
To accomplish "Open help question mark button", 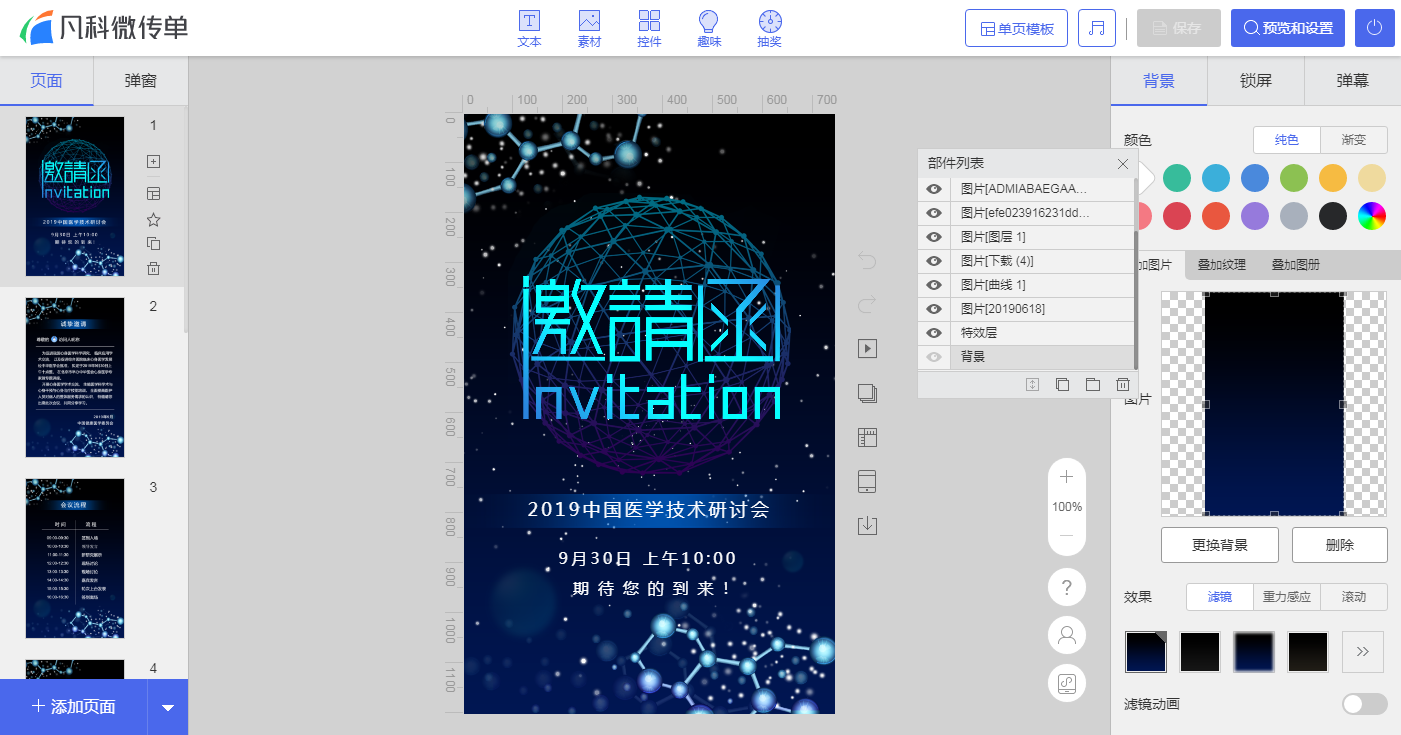I will [x=1066, y=587].
